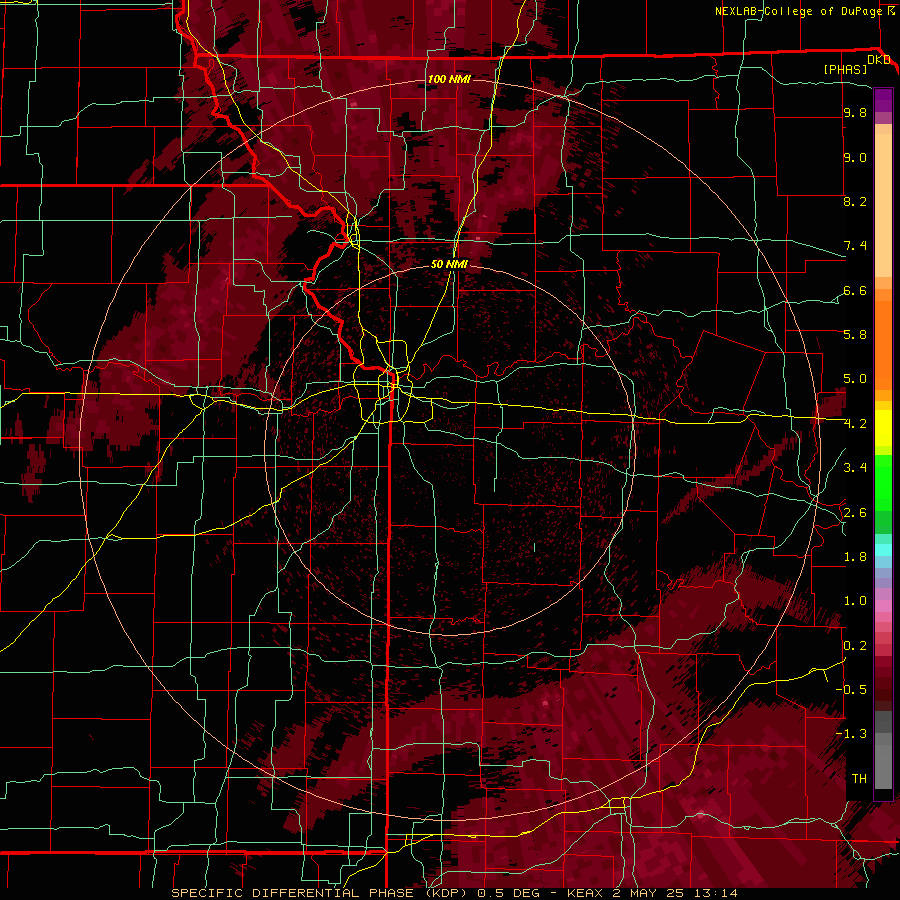Select the DKD label above the legend
900x900 pixels.
(x=879, y=60)
